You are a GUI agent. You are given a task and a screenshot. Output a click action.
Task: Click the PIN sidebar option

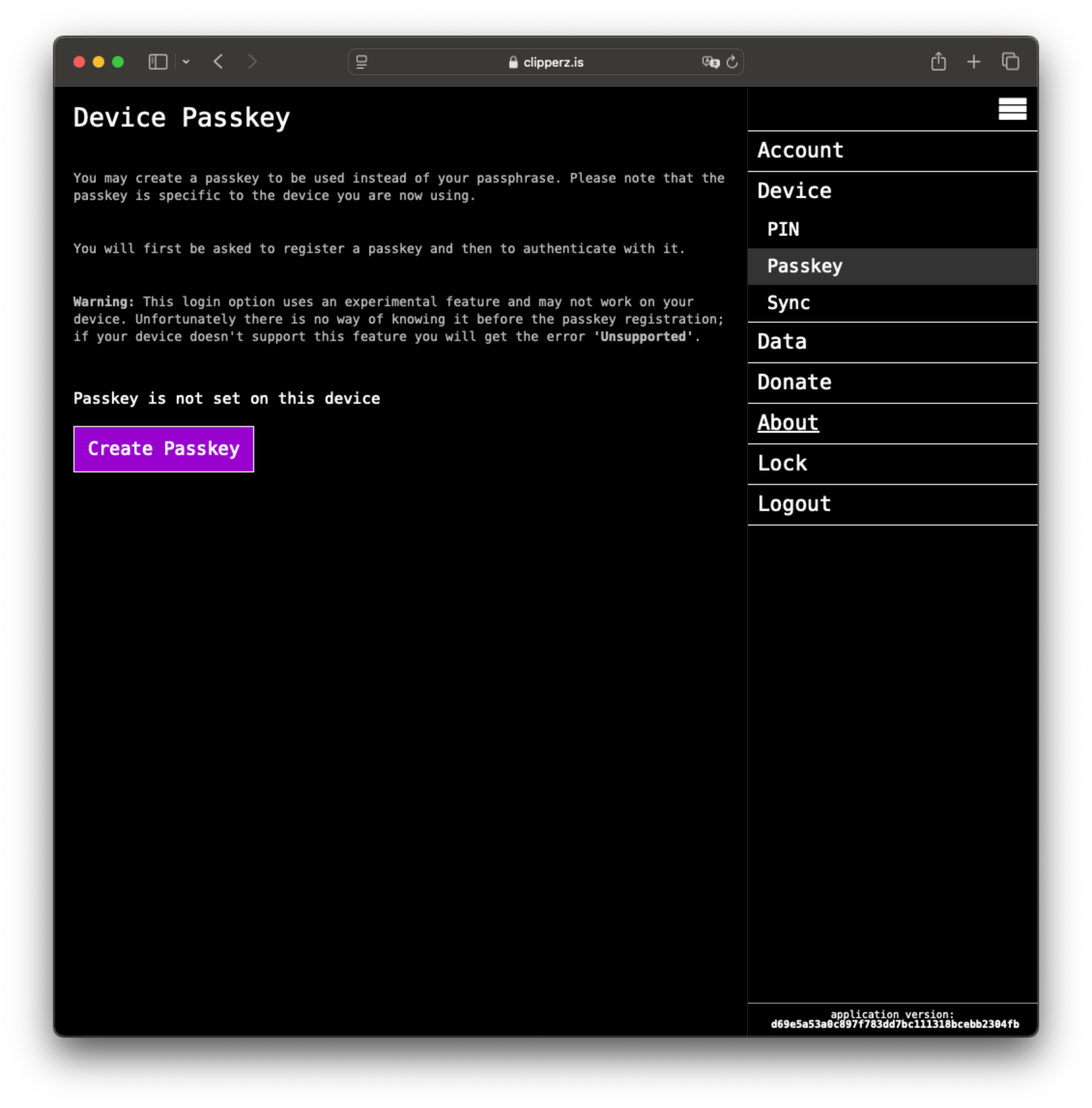point(784,229)
